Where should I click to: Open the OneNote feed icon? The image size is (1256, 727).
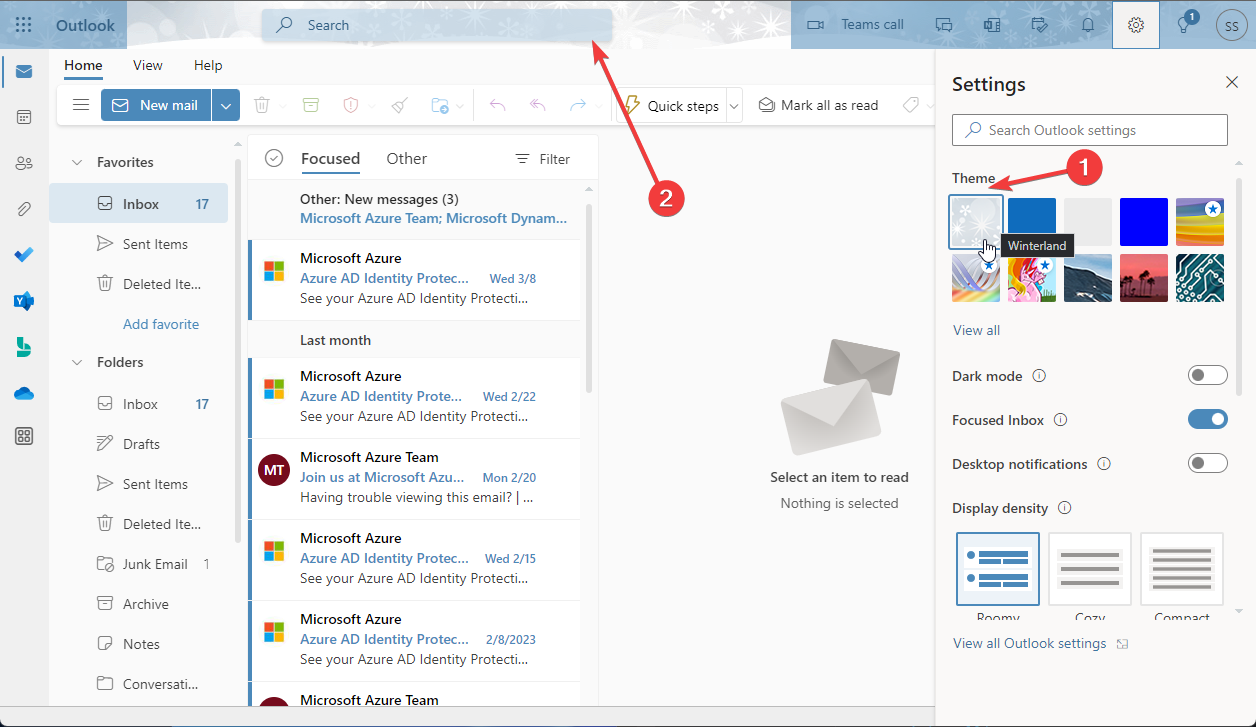point(992,25)
